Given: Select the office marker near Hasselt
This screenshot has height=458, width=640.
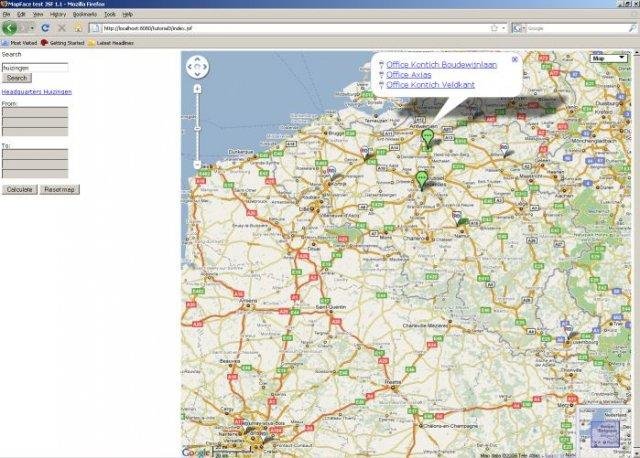Looking at the screenshot, I should [504, 149].
